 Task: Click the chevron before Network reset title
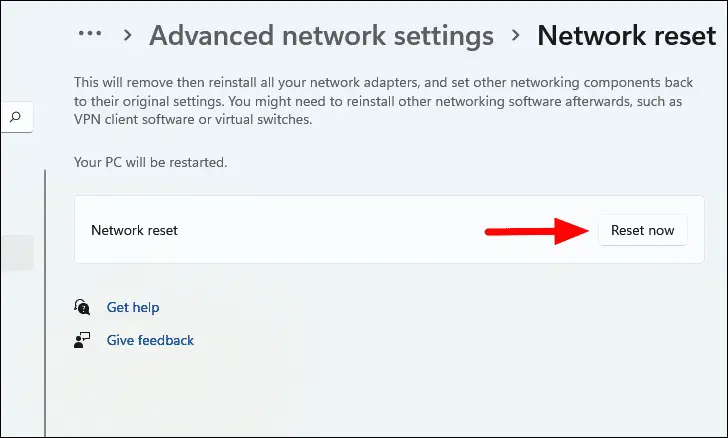516,36
